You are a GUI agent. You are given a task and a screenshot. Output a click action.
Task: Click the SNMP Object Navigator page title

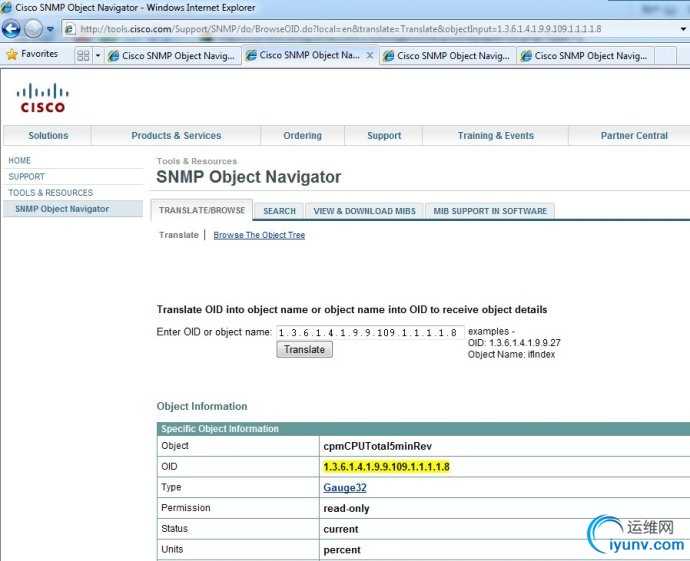click(249, 177)
